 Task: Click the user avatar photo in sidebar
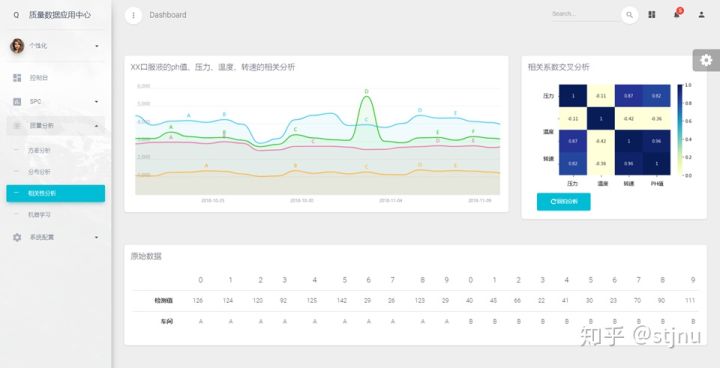(x=17, y=46)
